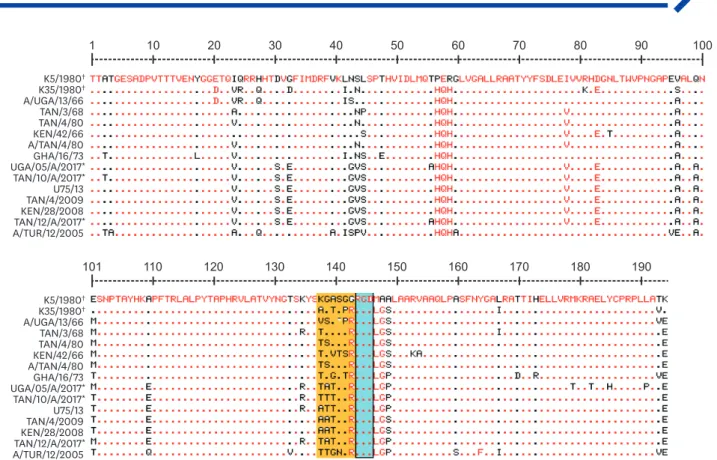Select ruler position number 150
Screen dimensions: 717x460
pos(397,267)
